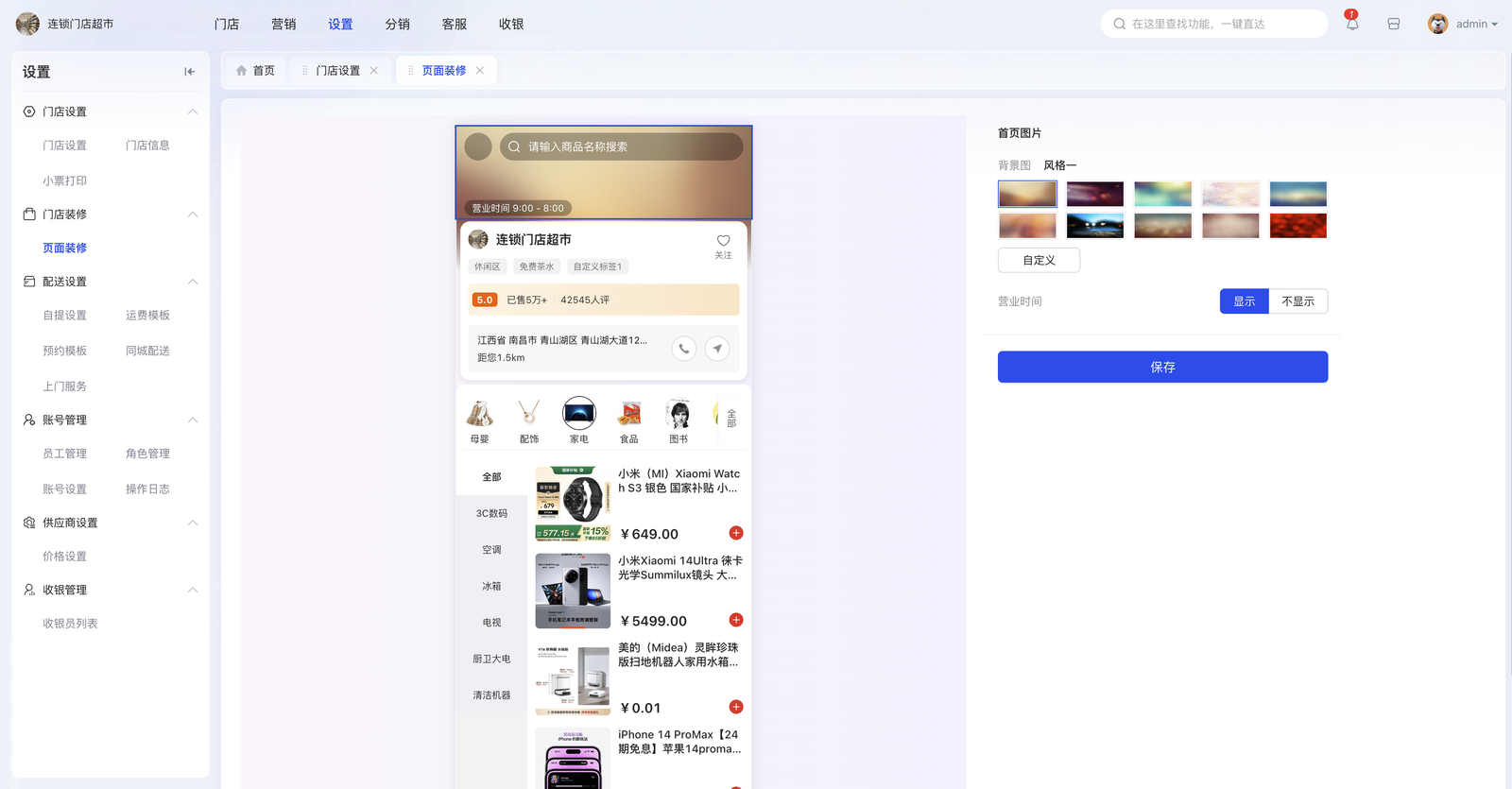1512x789 pixels.
Task: Open the 营销 top menu
Action: pyautogui.click(x=283, y=24)
